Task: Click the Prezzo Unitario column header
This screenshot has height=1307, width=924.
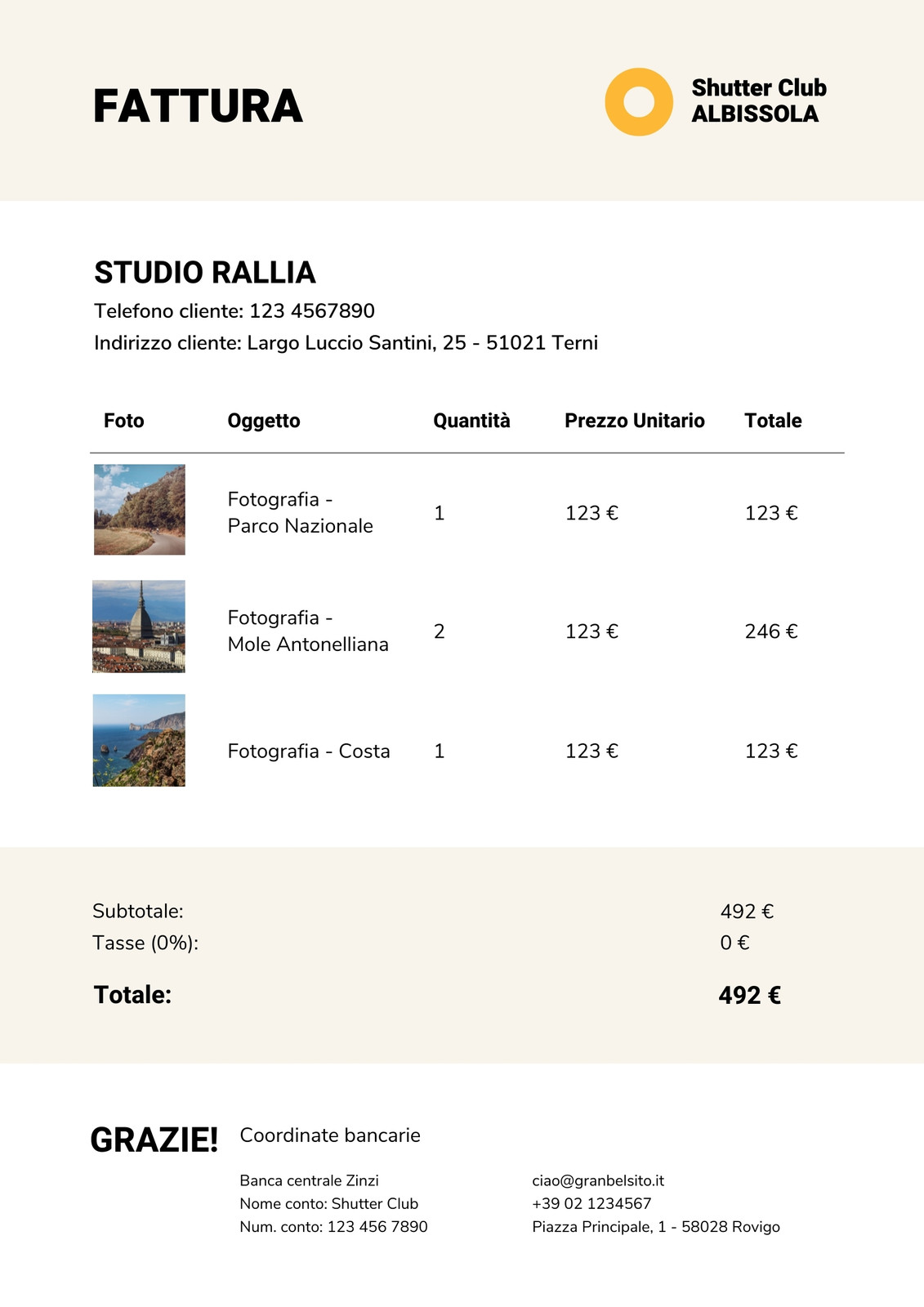Action: pos(635,421)
